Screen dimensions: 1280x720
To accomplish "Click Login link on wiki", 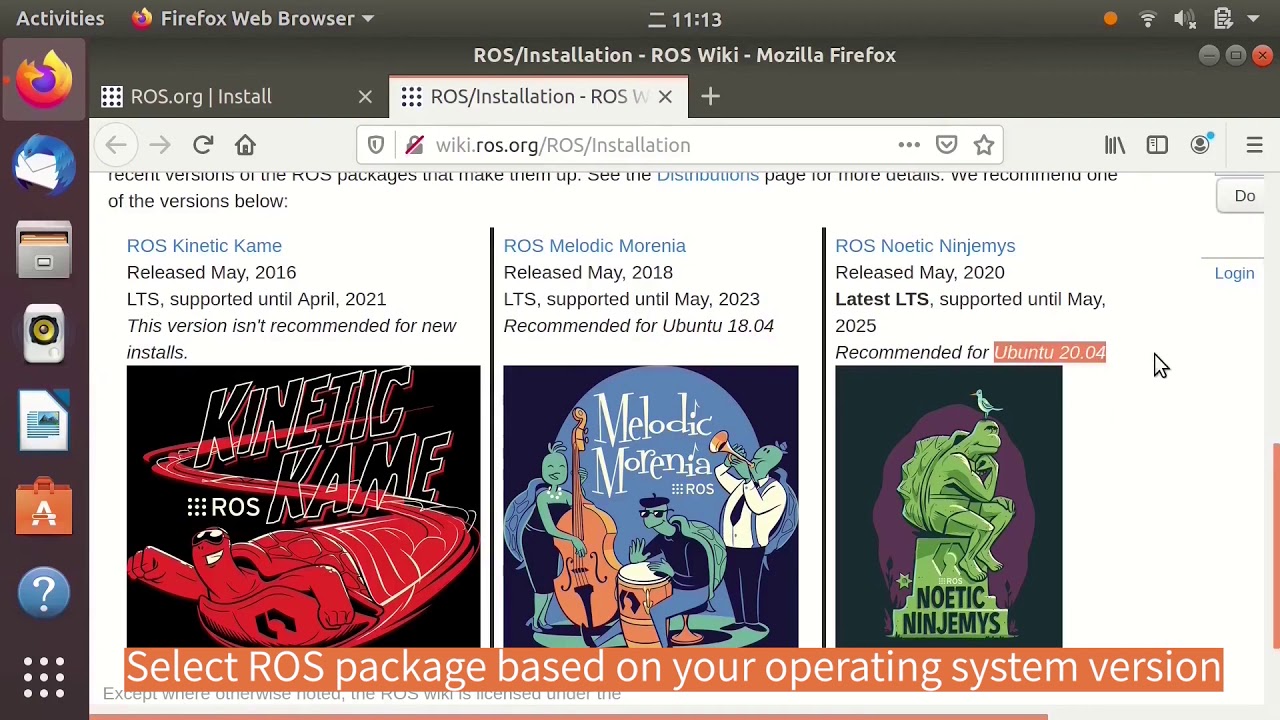I will click(1234, 273).
